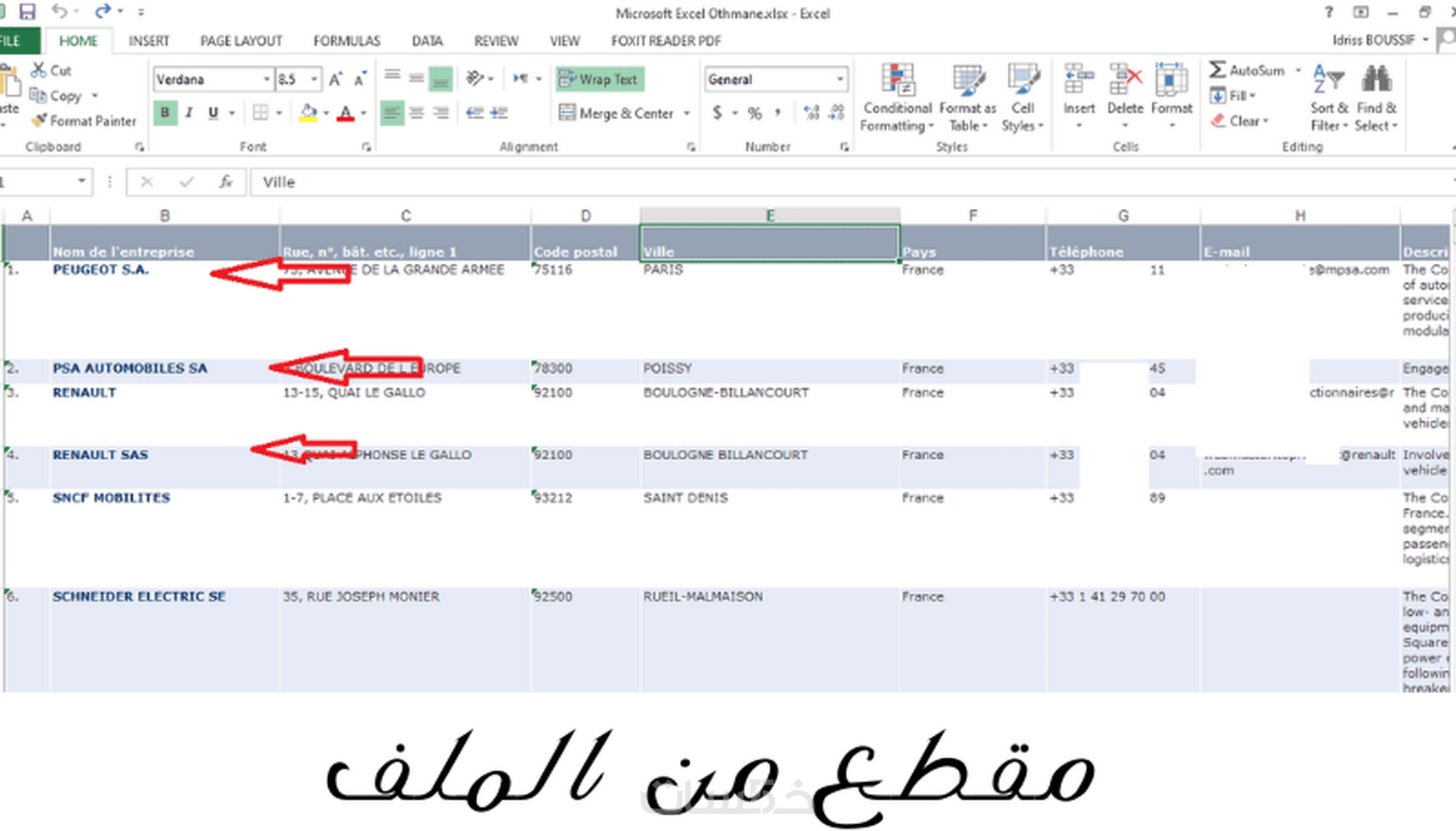Switch to the INSERT tab
This screenshot has height=831, width=1456.
[149, 41]
